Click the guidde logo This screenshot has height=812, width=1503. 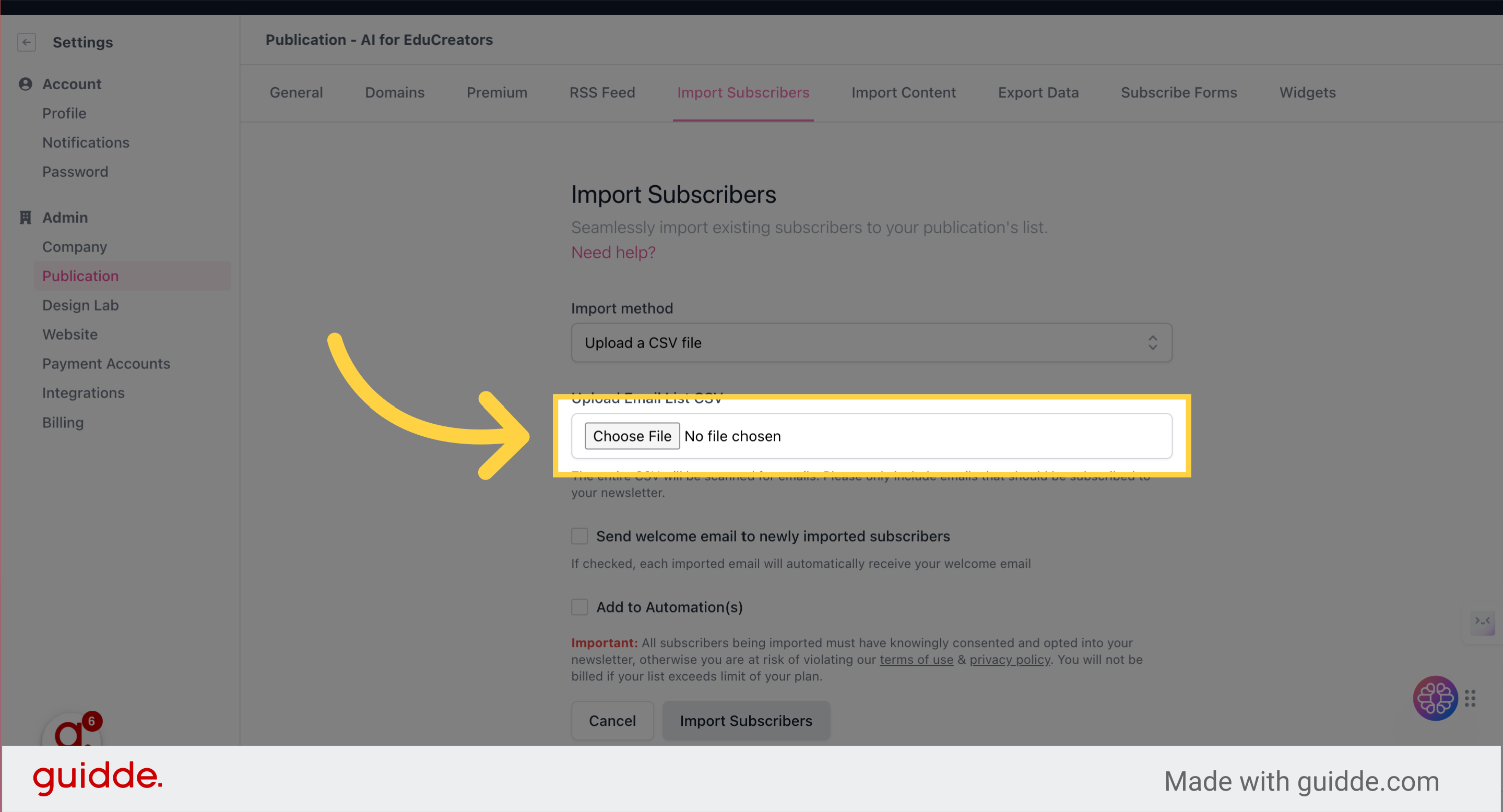98,778
